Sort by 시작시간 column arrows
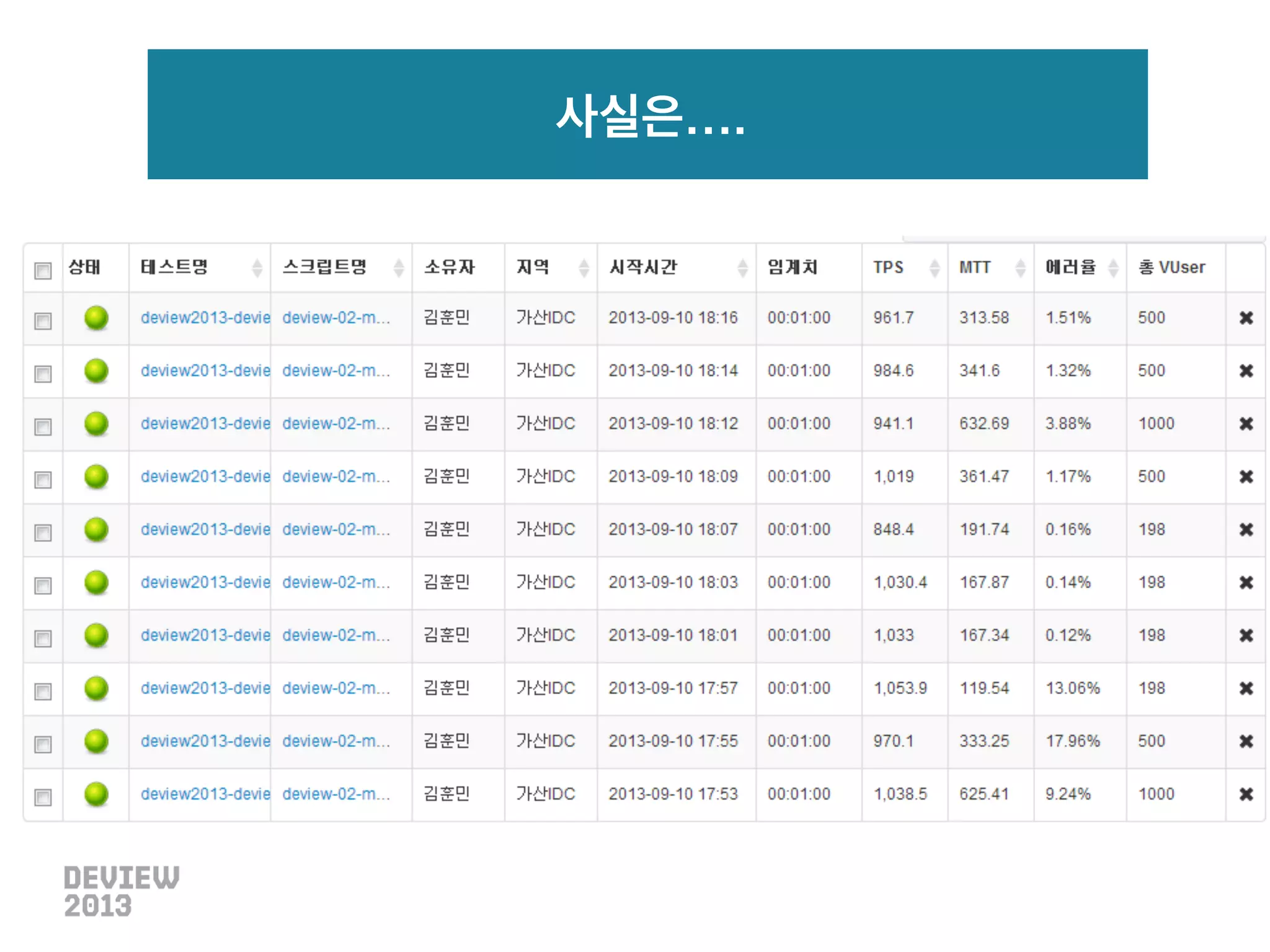The height and width of the screenshot is (952, 1270). click(x=742, y=268)
